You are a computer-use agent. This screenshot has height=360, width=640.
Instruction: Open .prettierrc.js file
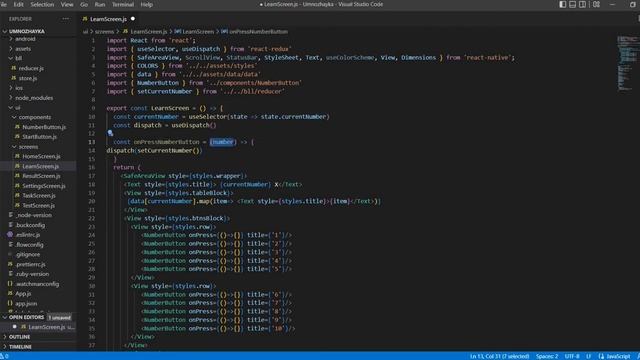point(38,264)
